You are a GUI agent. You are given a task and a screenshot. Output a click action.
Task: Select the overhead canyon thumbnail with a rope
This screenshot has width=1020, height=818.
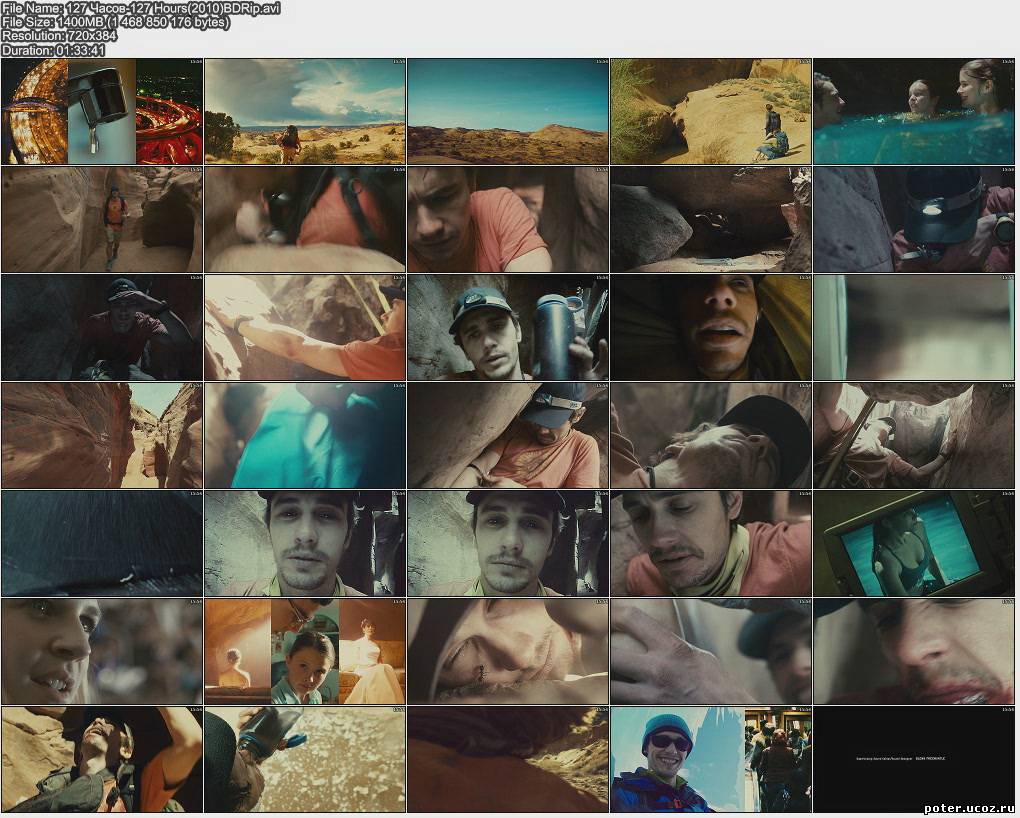tap(914, 435)
